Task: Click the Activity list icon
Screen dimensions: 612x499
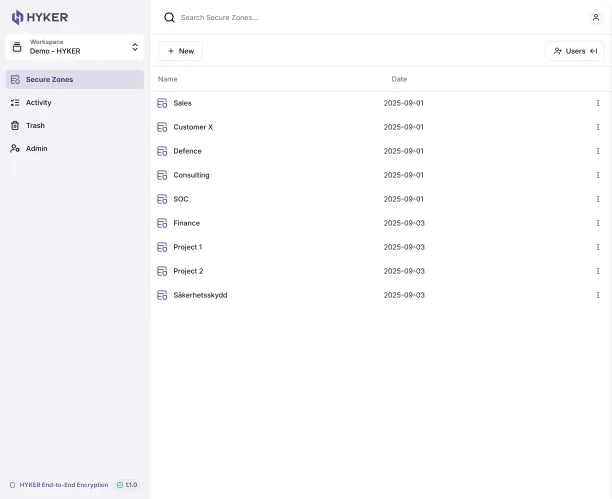Action: 15,103
